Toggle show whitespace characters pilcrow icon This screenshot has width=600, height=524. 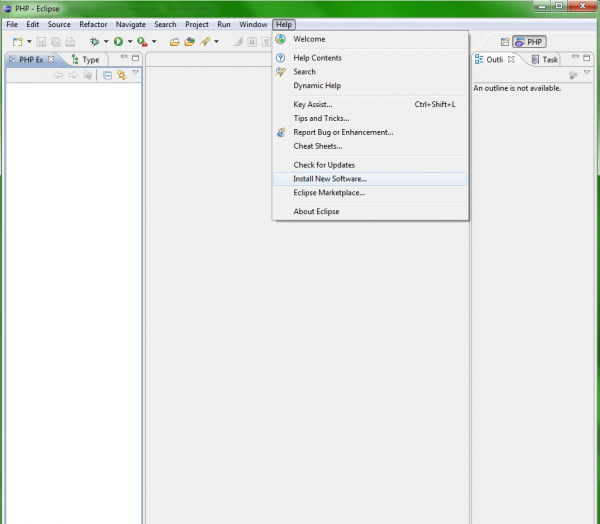click(x=266, y=42)
